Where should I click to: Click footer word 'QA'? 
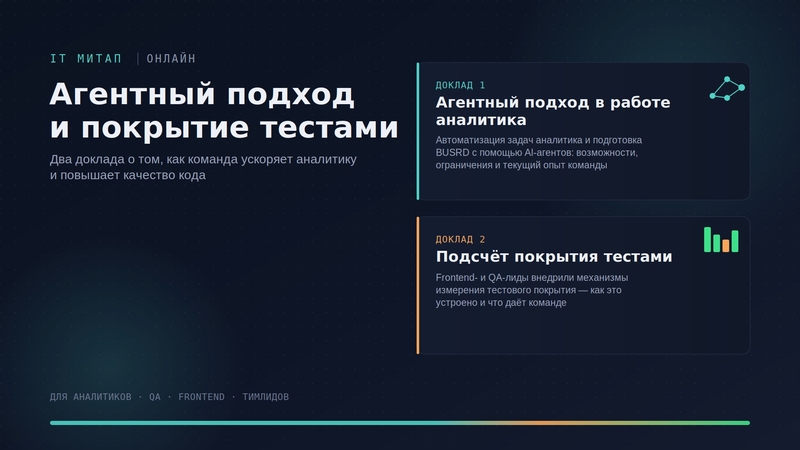[155, 397]
